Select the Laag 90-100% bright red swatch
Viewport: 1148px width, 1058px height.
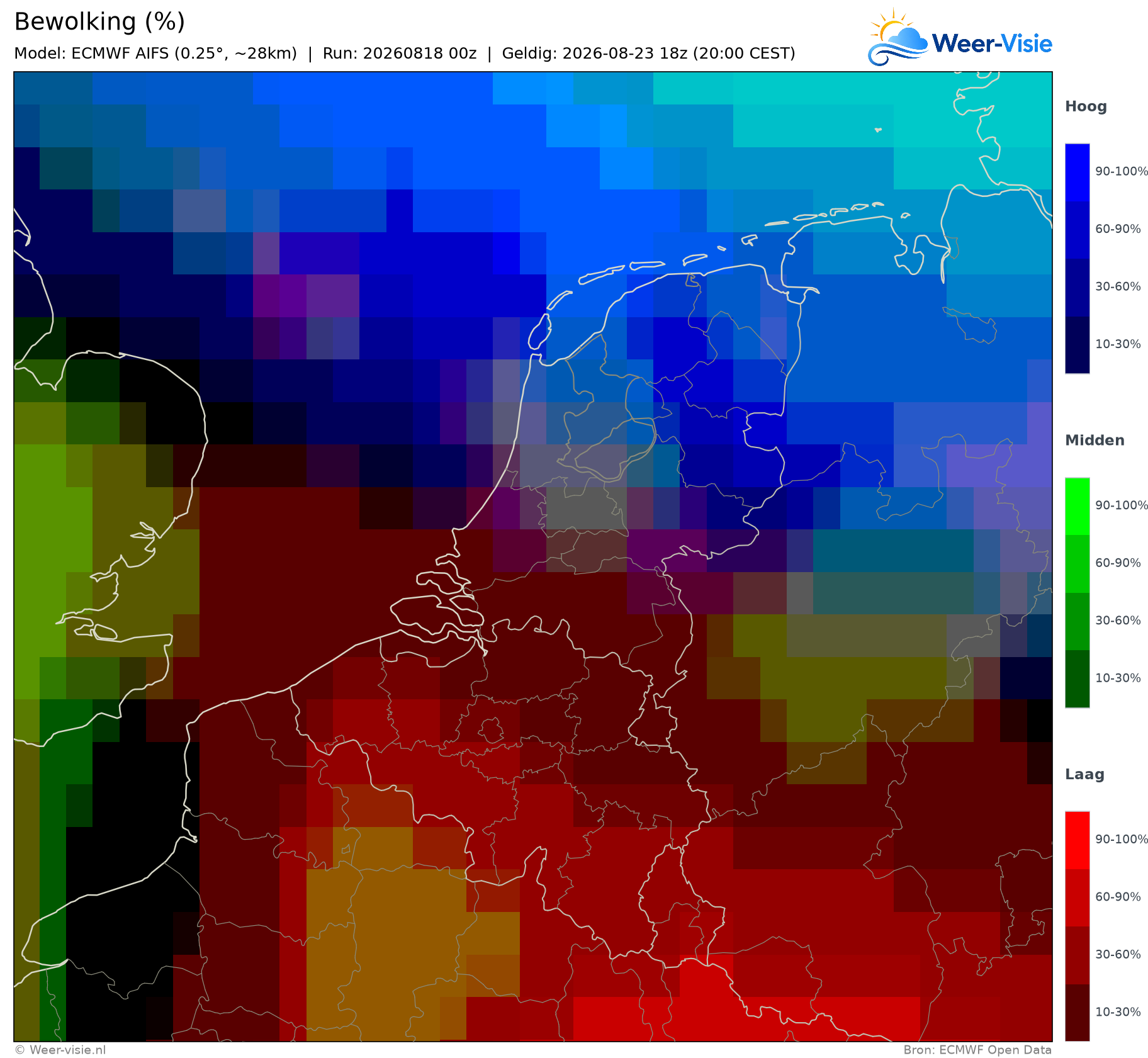click(x=1077, y=841)
